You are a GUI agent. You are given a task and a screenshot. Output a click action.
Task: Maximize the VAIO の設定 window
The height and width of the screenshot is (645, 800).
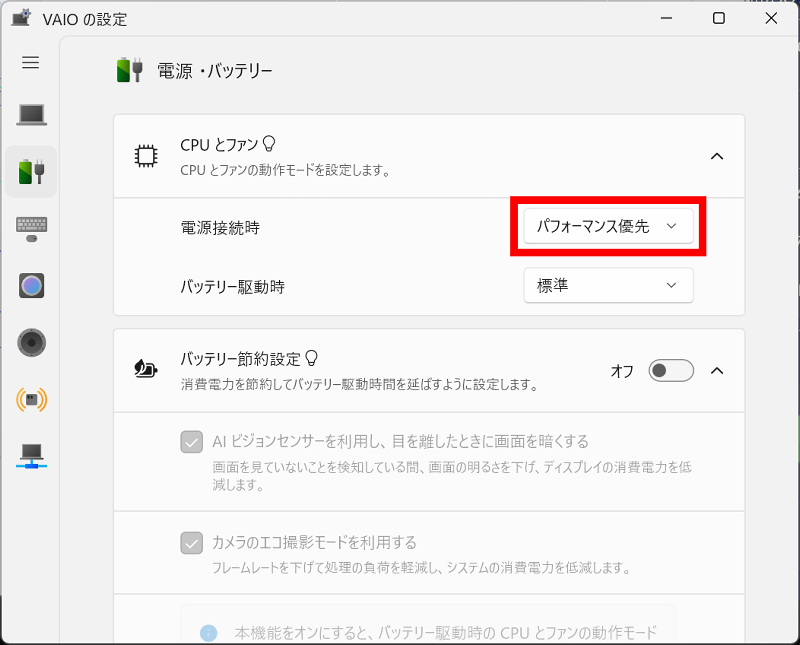718,18
